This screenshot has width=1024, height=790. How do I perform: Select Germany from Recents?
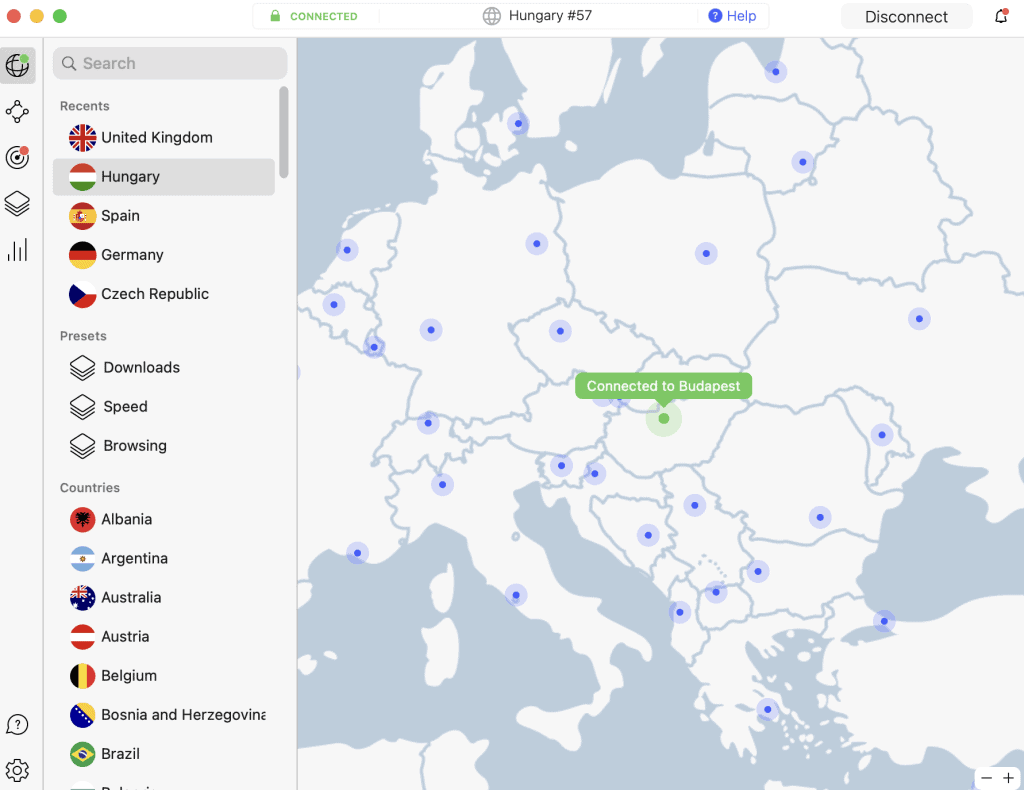[x=132, y=255]
